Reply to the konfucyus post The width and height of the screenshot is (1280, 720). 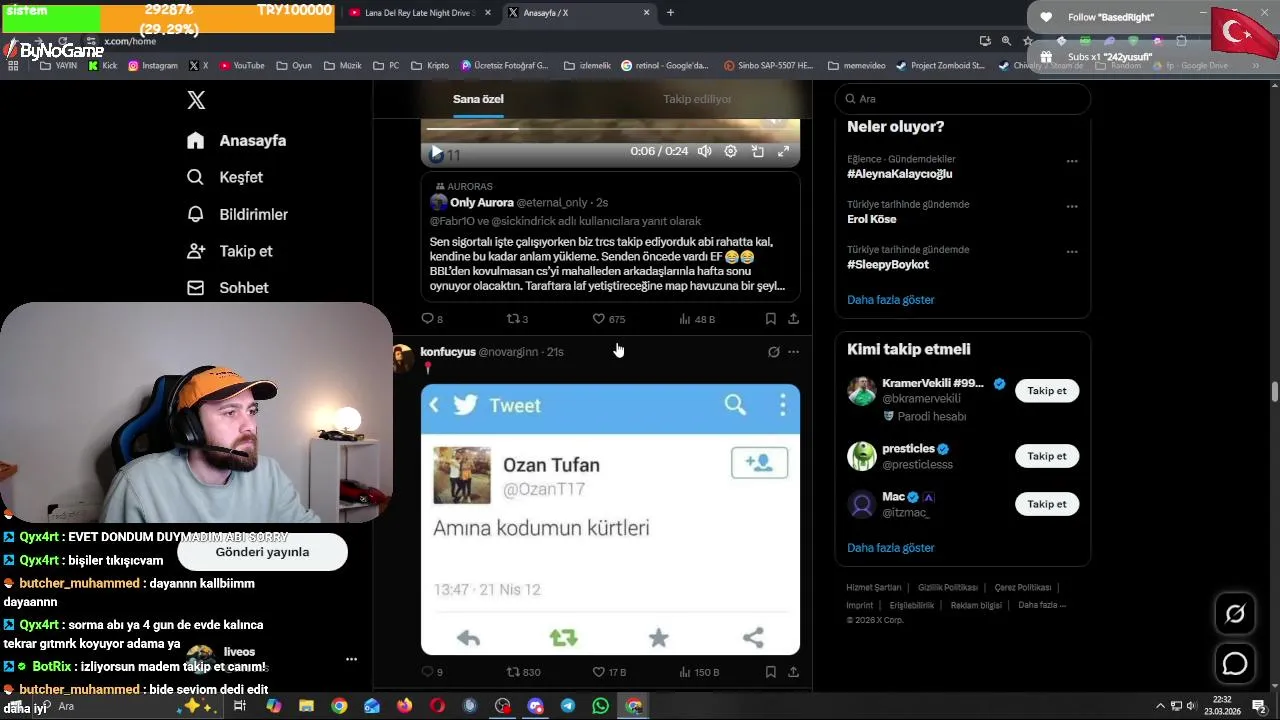click(432, 672)
